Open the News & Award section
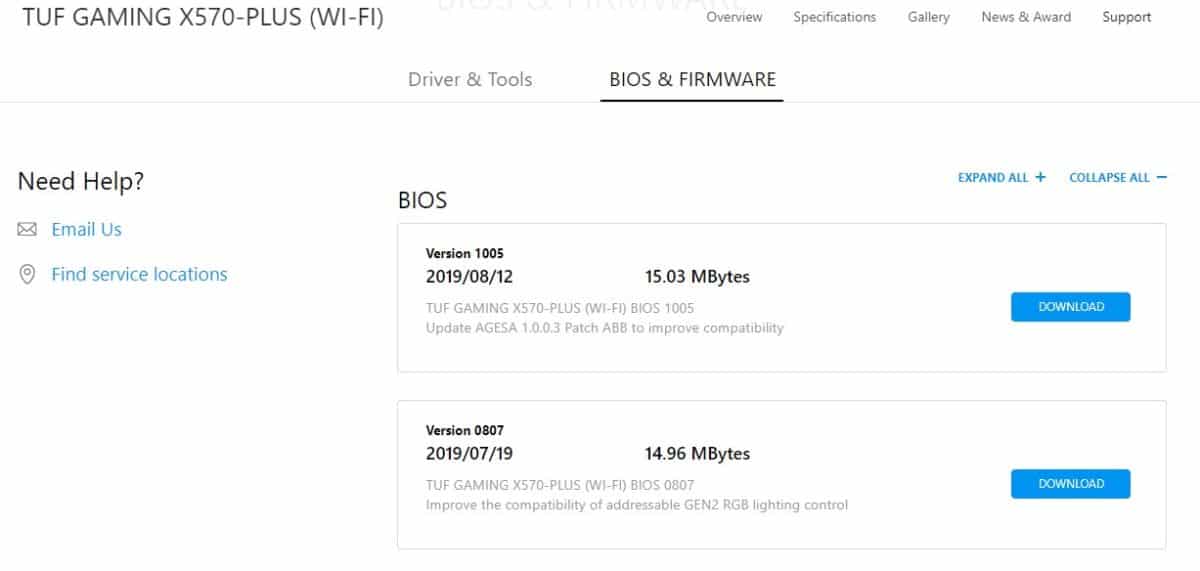The height and width of the screenshot is (571, 1200). (x=1026, y=17)
